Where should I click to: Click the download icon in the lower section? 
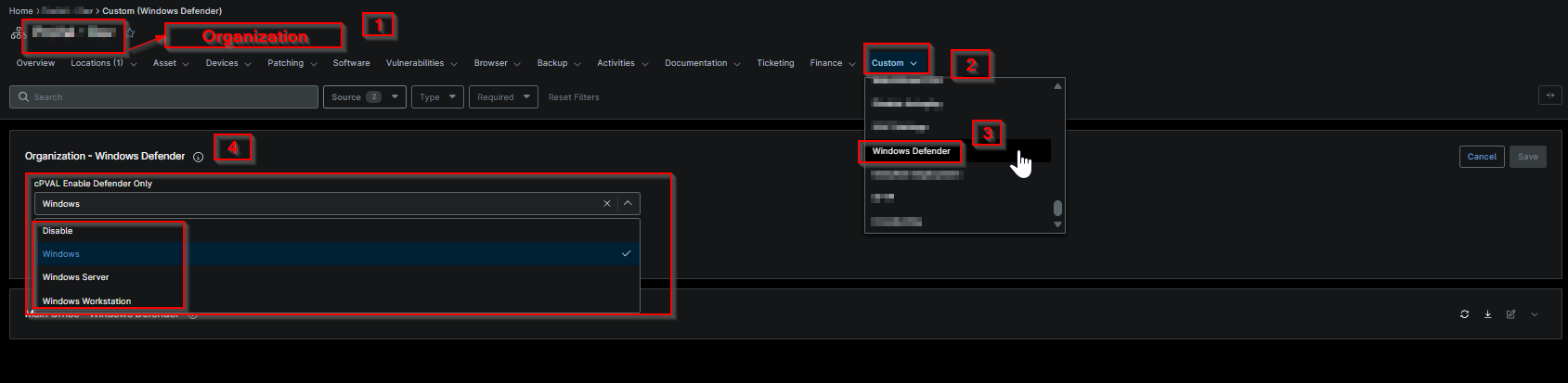coord(1487,314)
